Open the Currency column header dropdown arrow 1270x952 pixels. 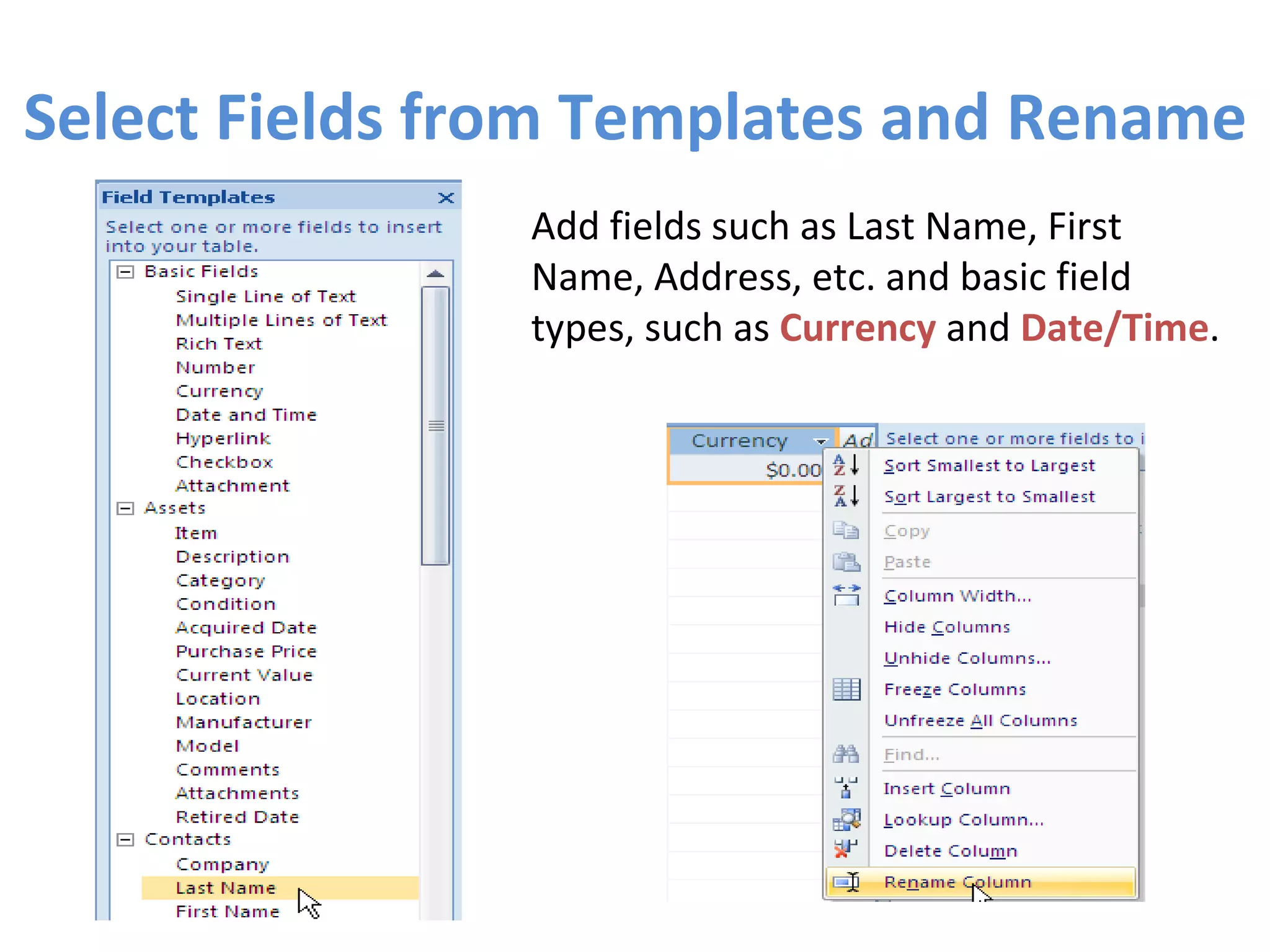click(821, 441)
